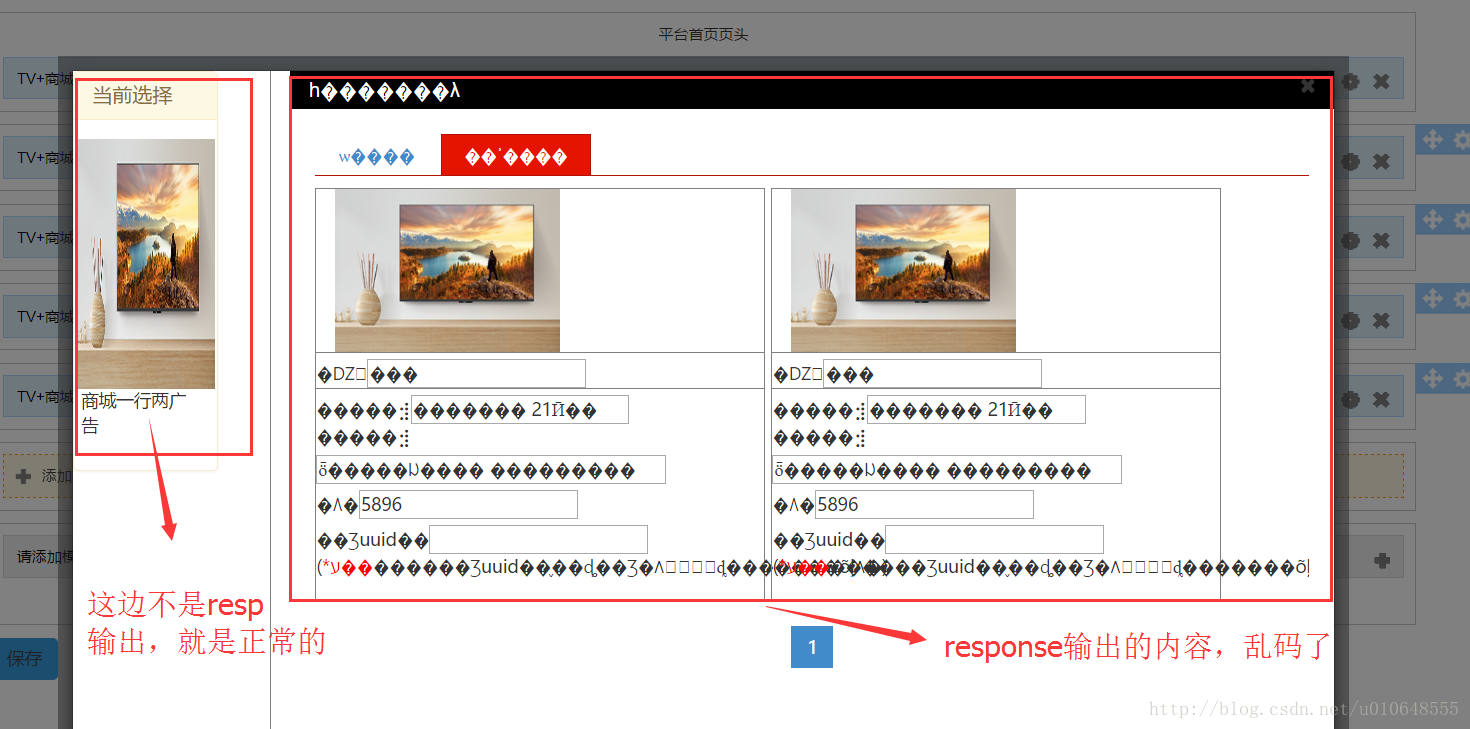Click the 保存 save button
The height and width of the screenshot is (729, 1470).
[24, 659]
